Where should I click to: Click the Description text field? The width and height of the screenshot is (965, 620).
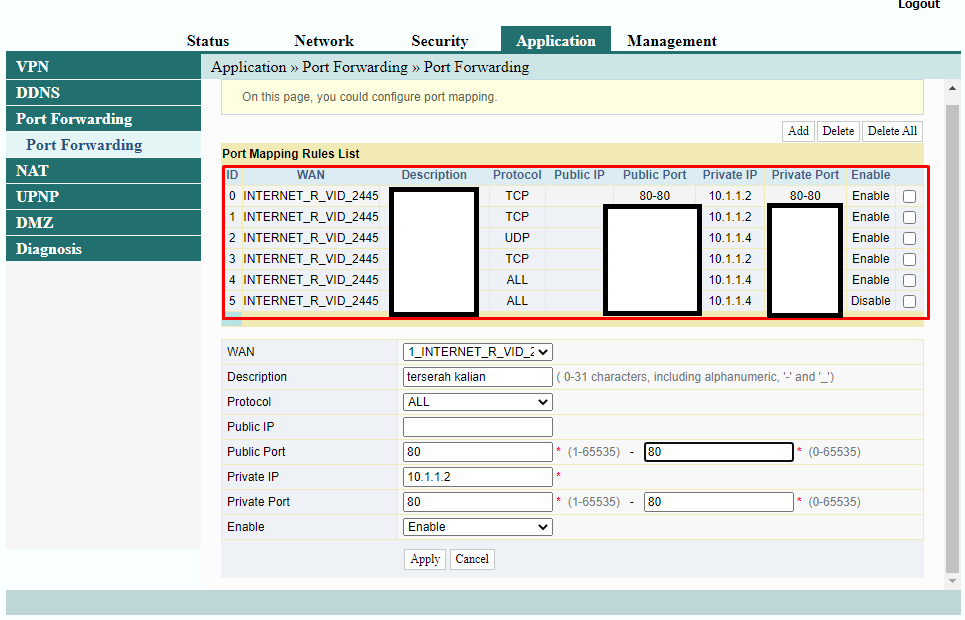pos(478,377)
